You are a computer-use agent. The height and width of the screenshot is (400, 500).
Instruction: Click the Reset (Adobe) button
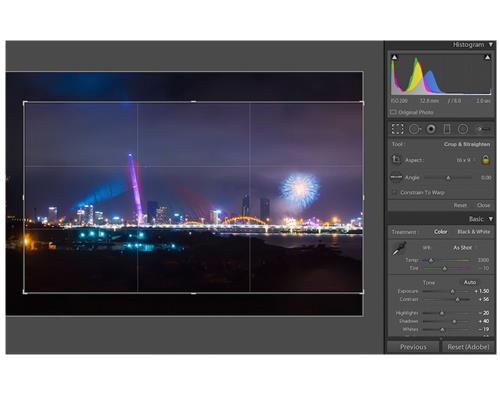click(468, 347)
